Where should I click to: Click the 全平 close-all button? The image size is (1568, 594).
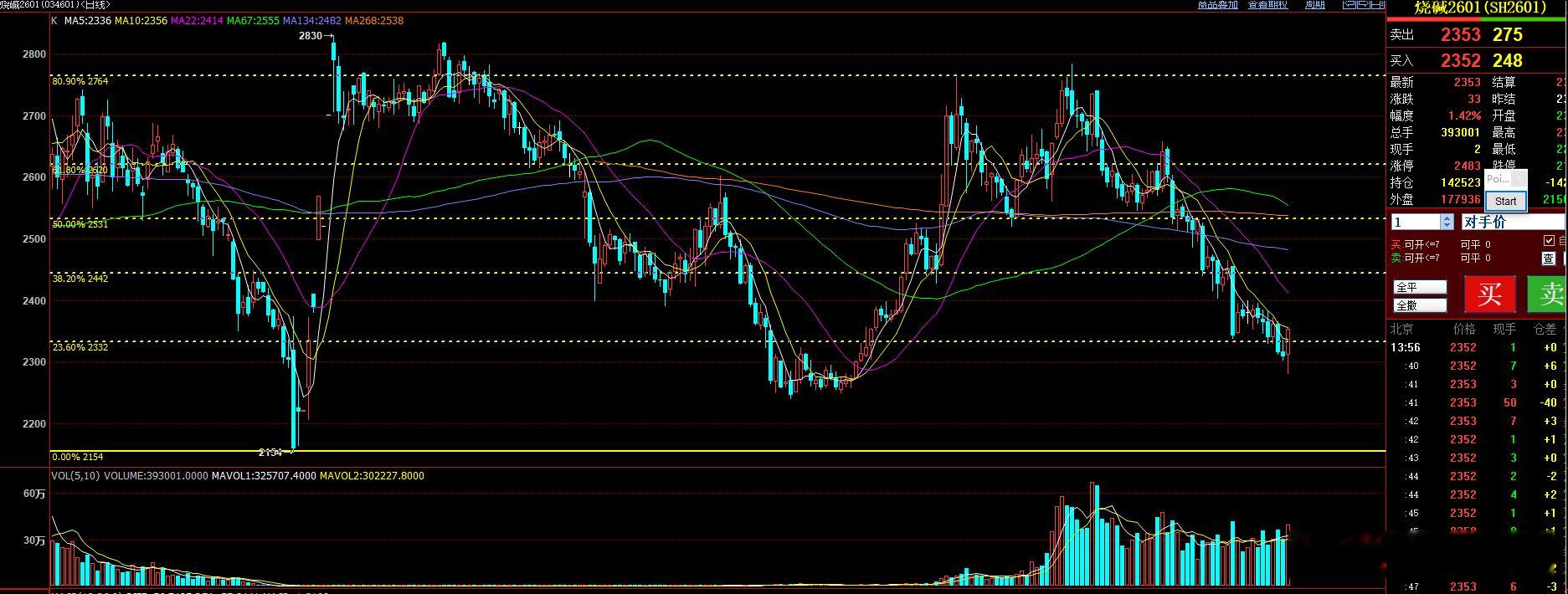pyautogui.click(x=1420, y=287)
